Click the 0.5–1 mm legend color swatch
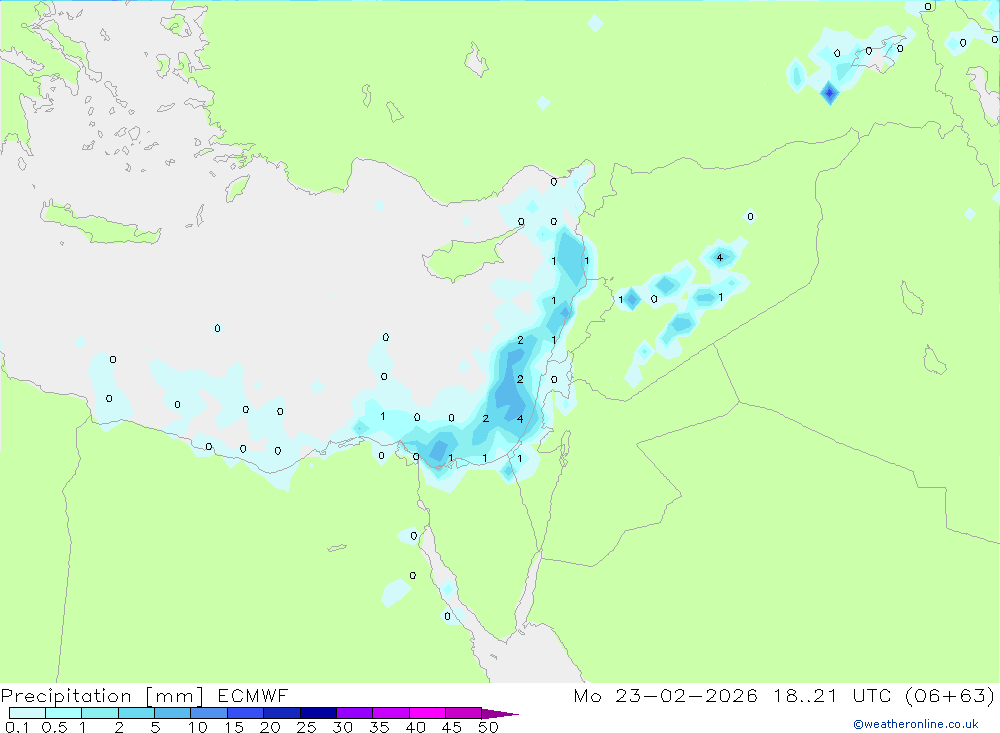This screenshot has width=1000, height=733. tap(63, 713)
